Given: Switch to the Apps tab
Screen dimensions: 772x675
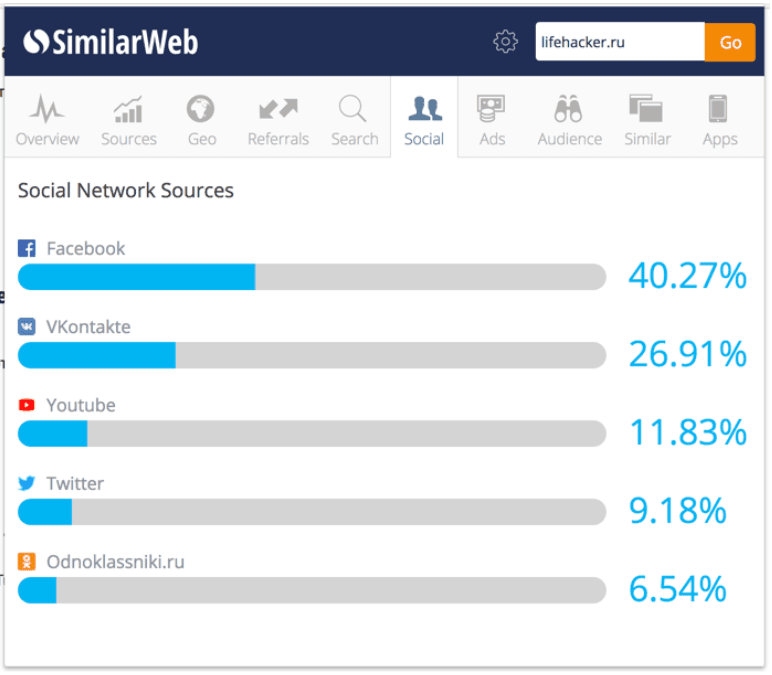Looking at the screenshot, I should tap(720, 120).
